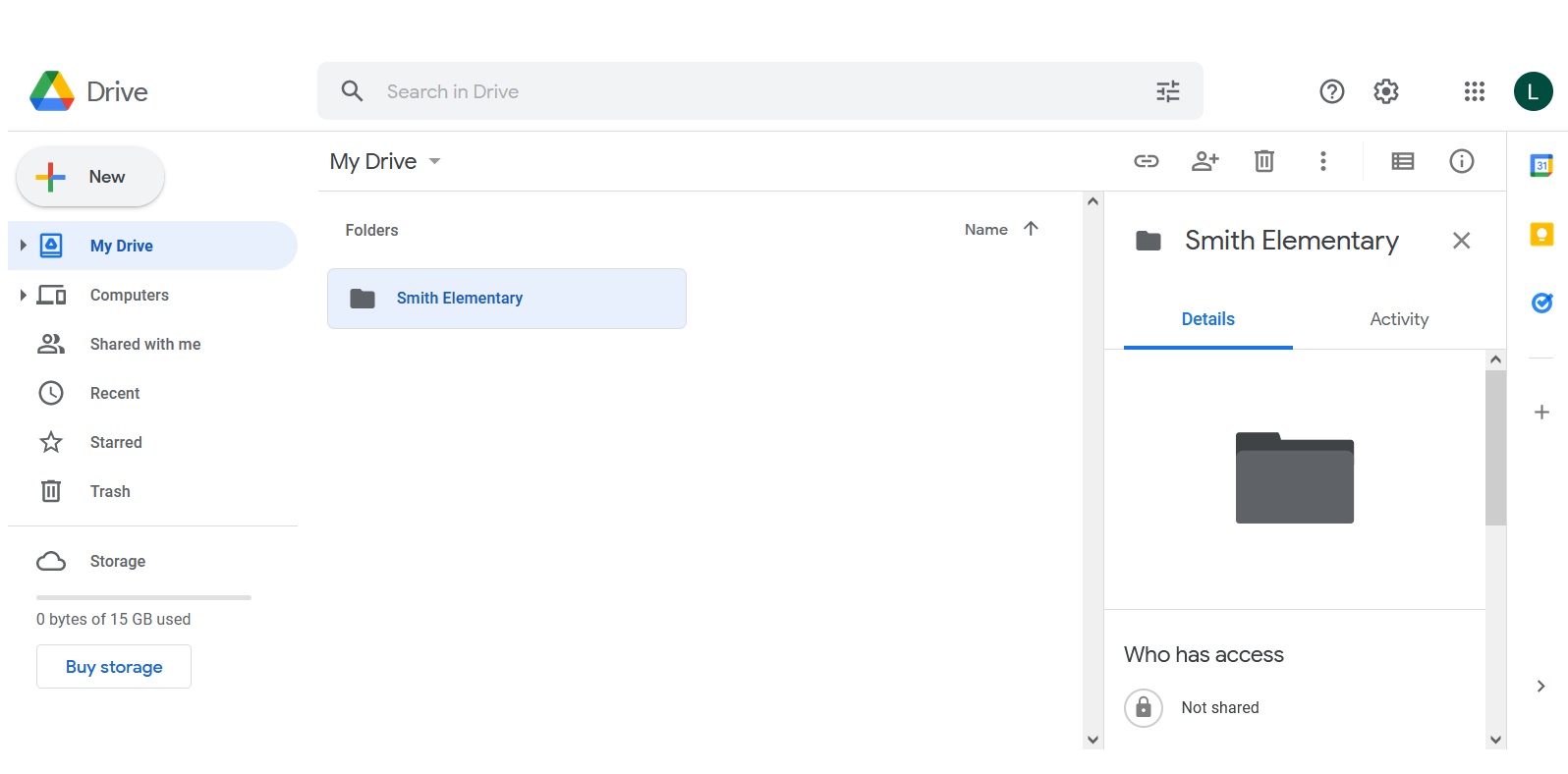
Task: Click the search magnifier icon
Action: click(x=352, y=91)
